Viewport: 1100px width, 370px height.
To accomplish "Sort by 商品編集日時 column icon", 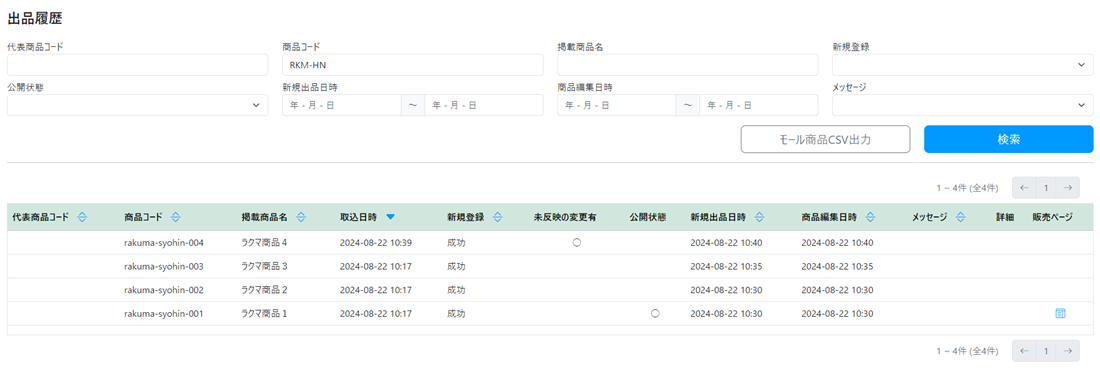I will tap(871, 218).
